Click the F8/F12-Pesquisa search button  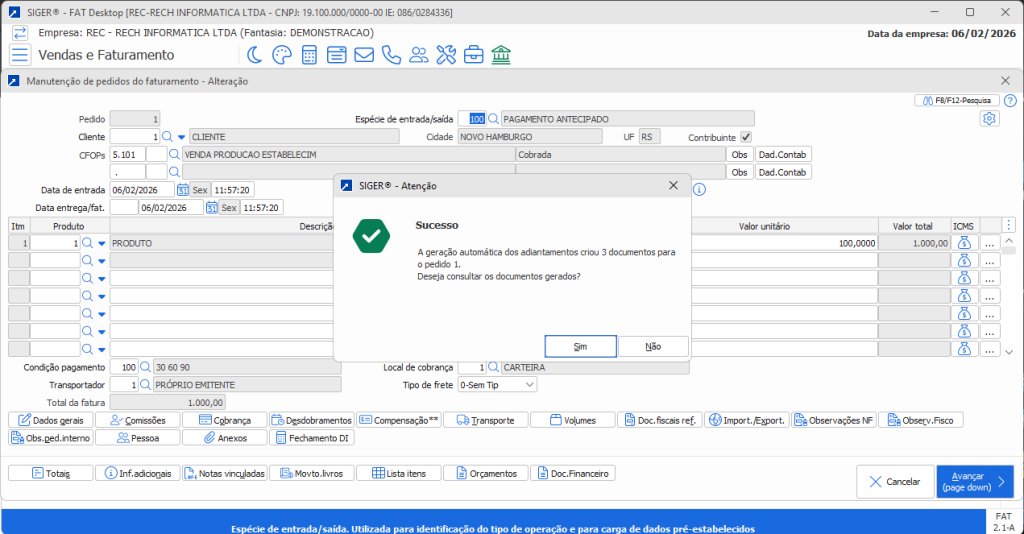click(x=957, y=101)
